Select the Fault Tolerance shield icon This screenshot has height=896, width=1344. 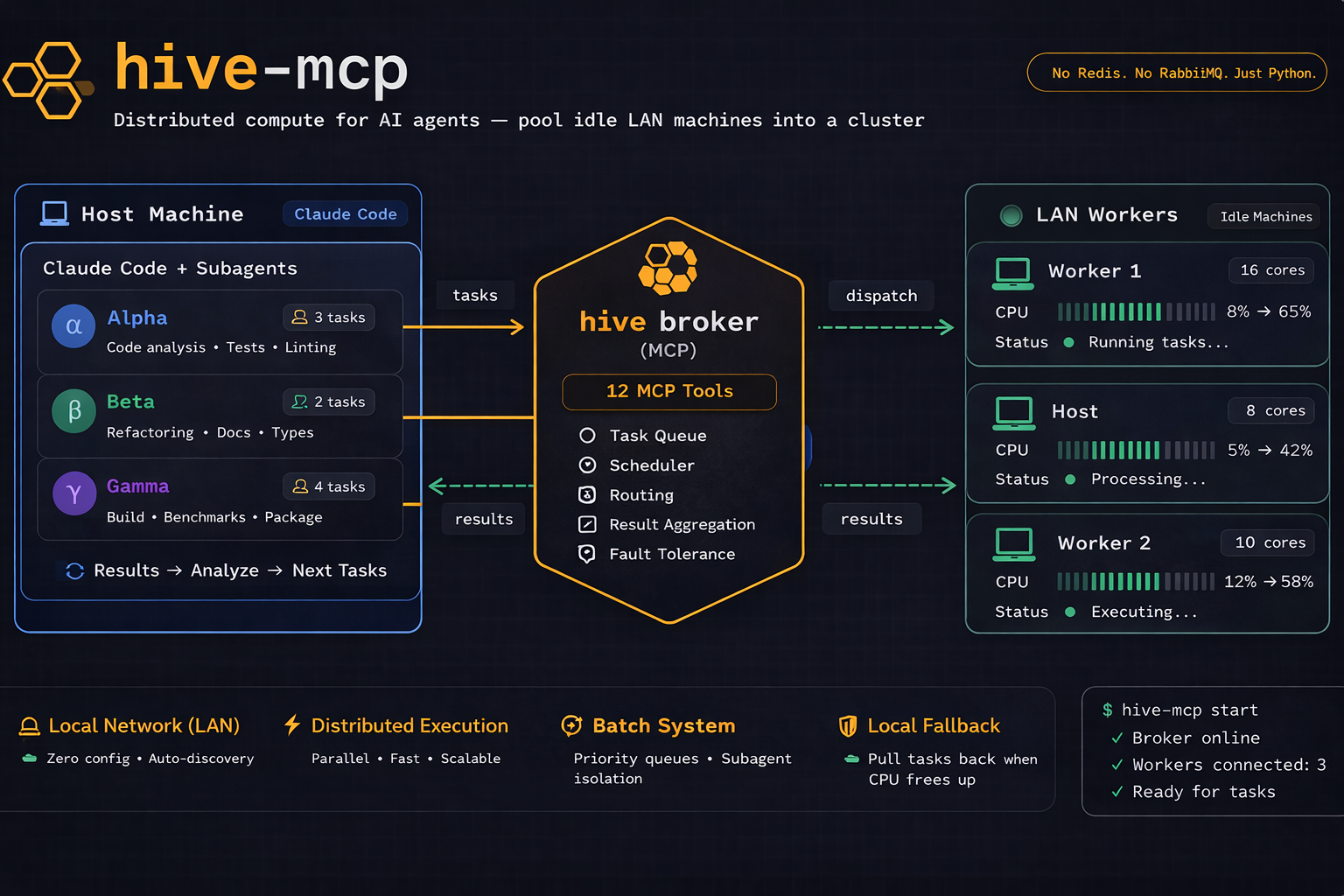point(587,554)
